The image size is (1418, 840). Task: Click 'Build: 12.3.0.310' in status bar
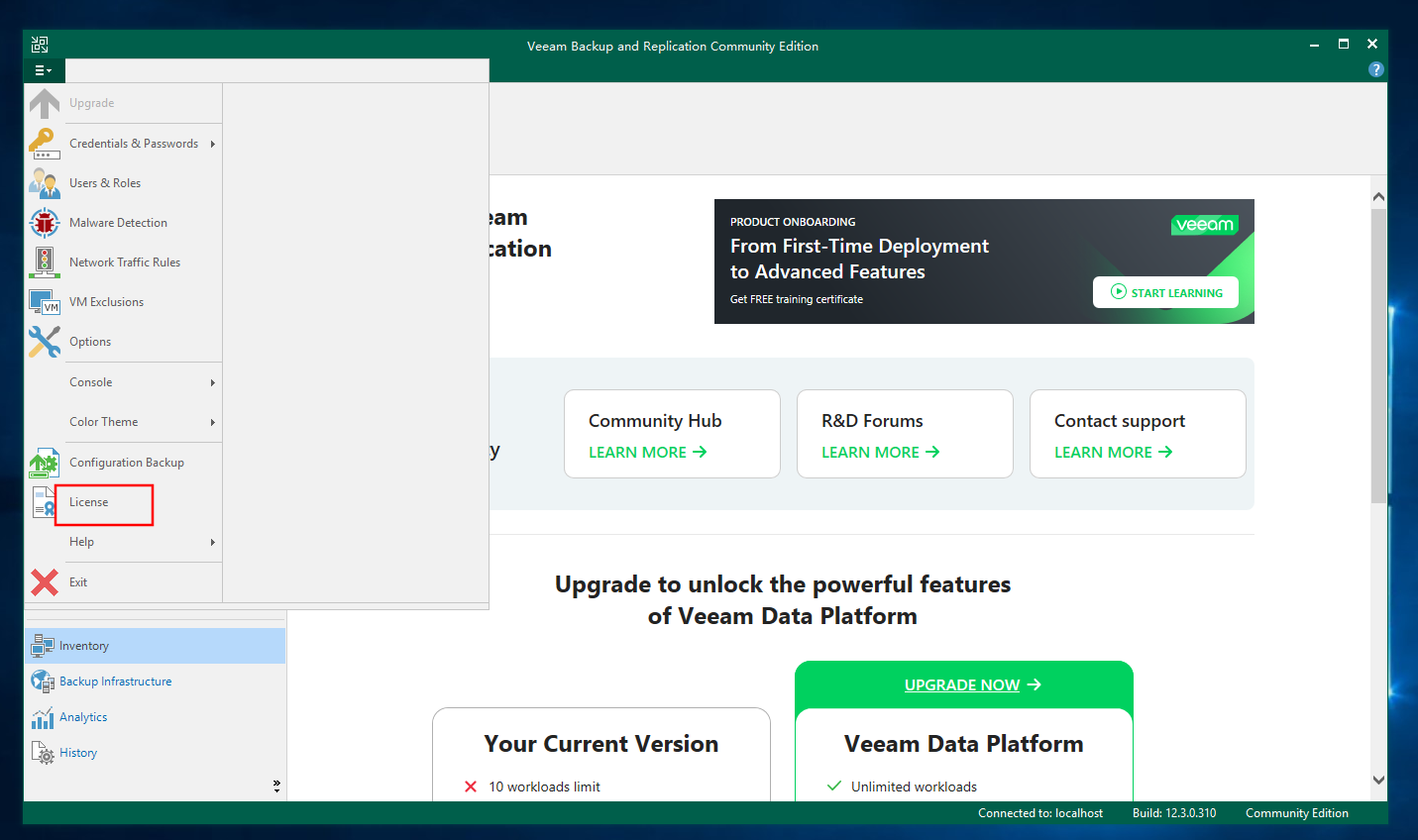click(1174, 813)
